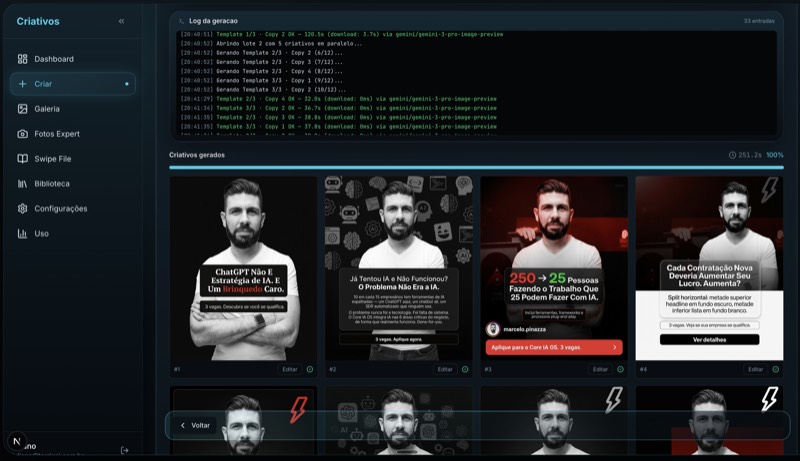Click the Voltar back button
The width and height of the screenshot is (800, 461).
[x=196, y=425]
